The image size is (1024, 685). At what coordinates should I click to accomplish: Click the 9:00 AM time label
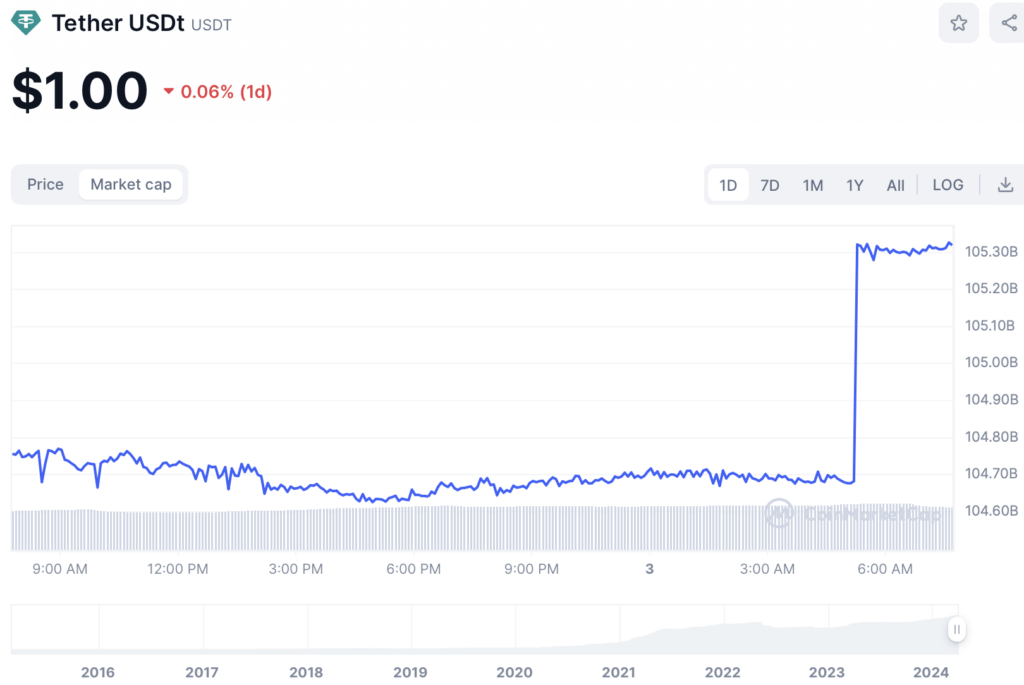tap(60, 569)
